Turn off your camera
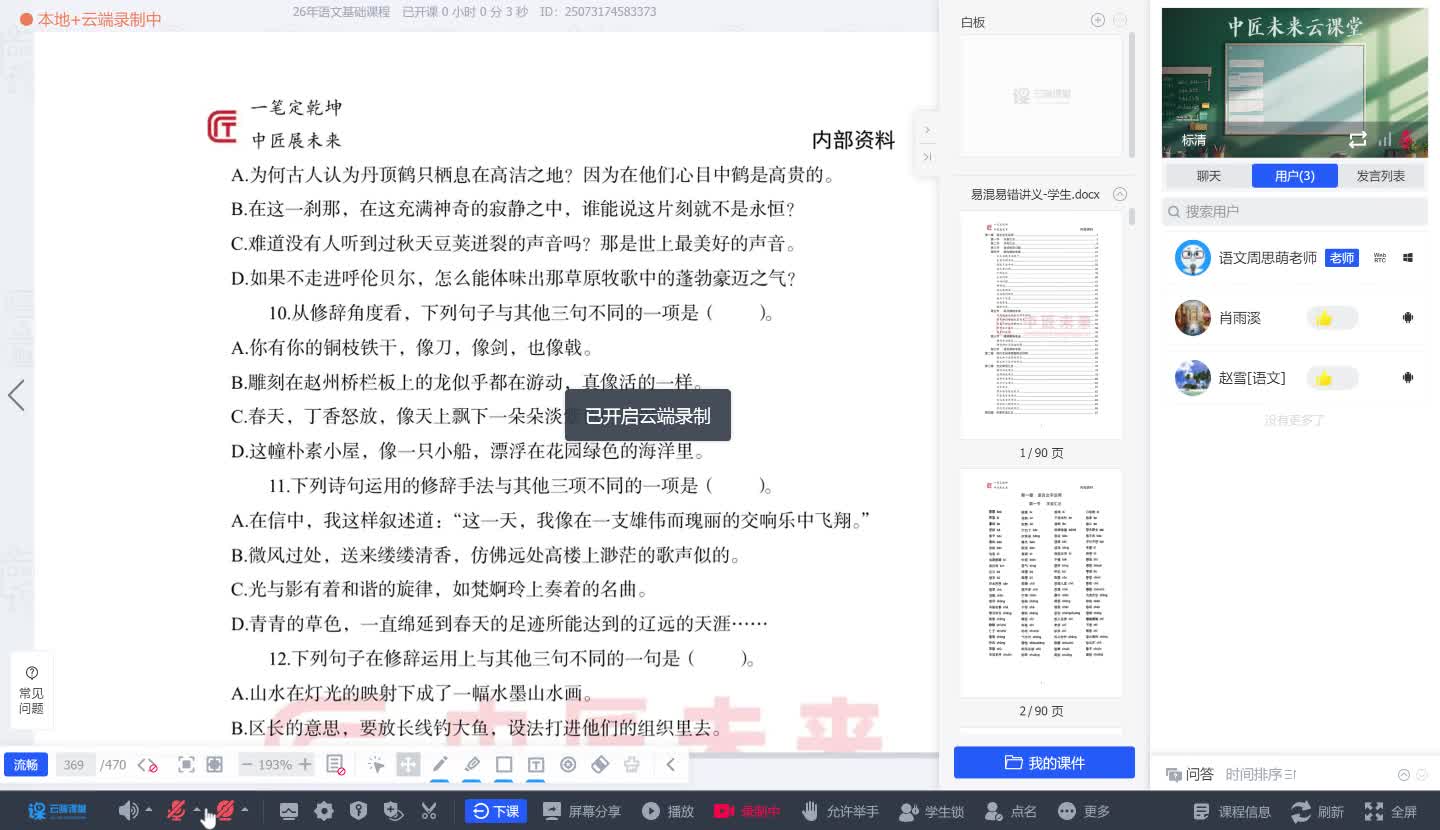 (226, 811)
